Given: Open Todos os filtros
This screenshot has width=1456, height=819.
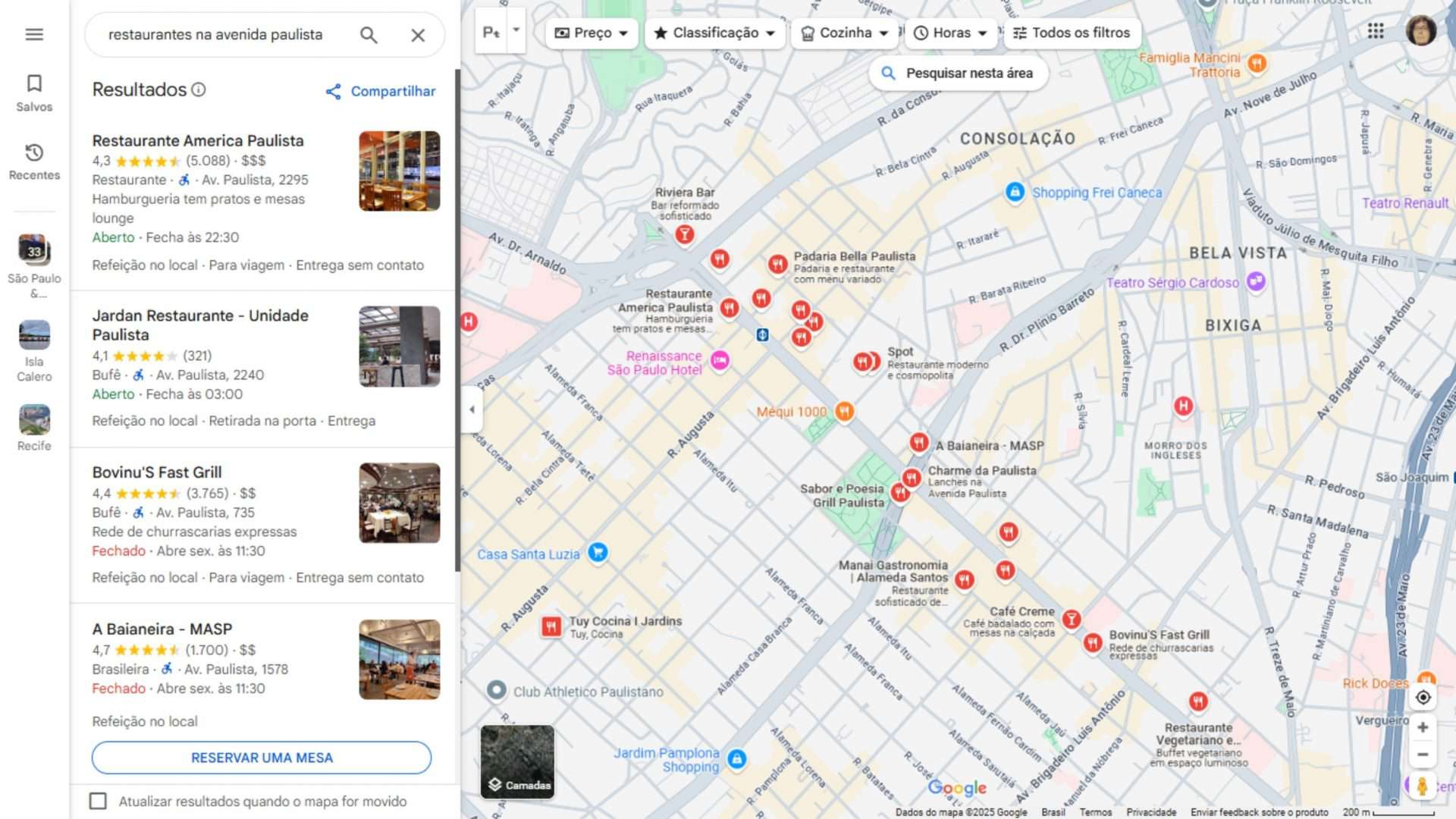Looking at the screenshot, I should tap(1072, 33).
